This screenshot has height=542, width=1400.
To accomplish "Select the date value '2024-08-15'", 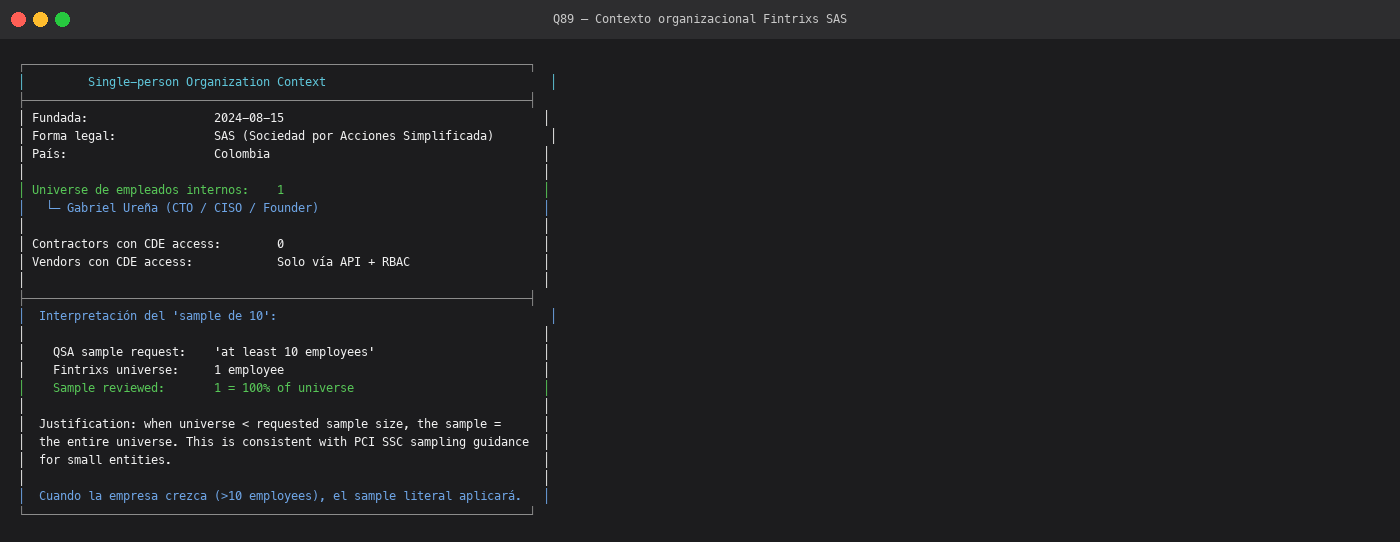I will click(x=249, y=118).
